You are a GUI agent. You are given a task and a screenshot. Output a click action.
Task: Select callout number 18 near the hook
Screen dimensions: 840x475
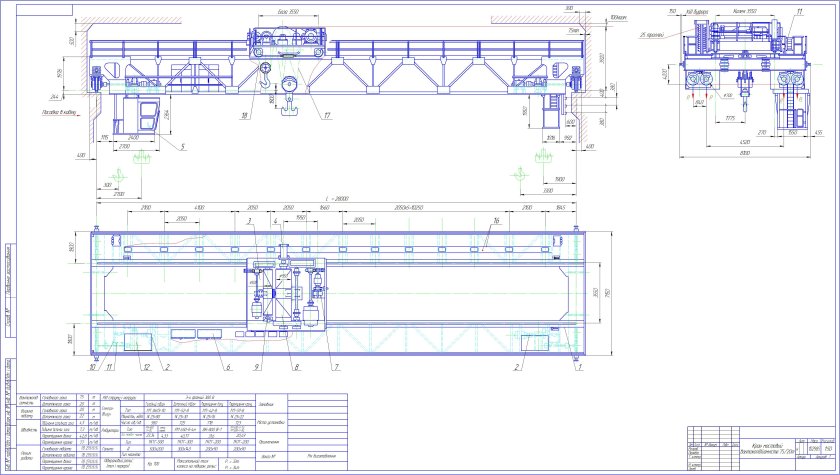[243, 117]
